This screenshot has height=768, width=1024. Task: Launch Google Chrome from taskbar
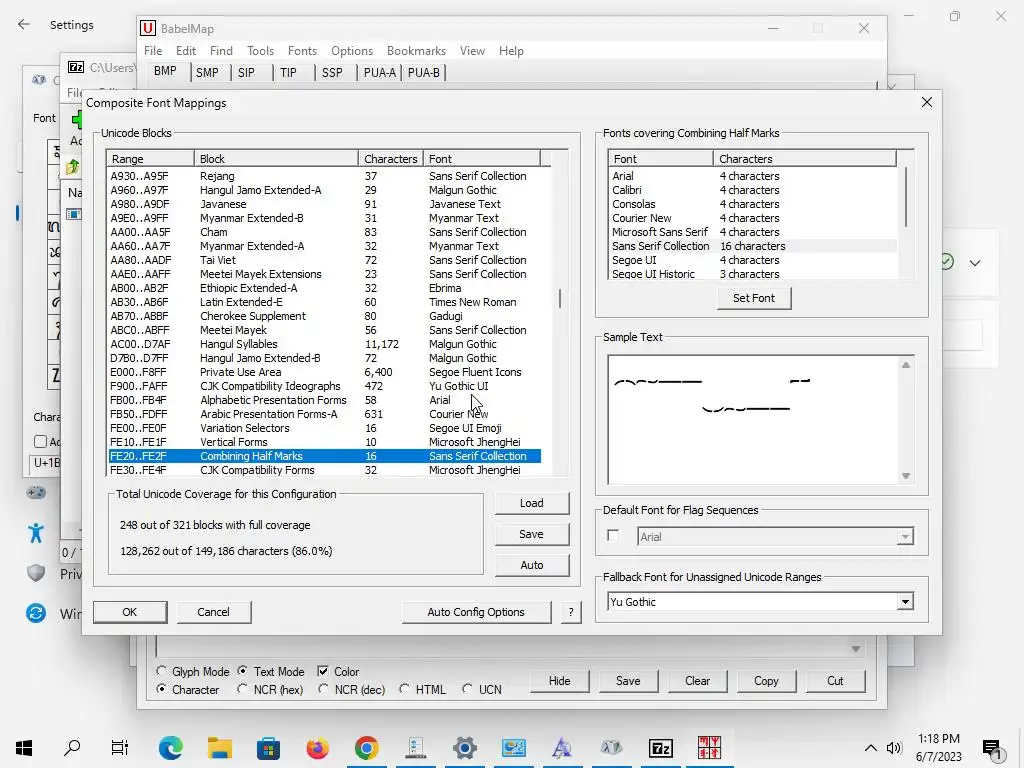click(x=367, y=748)
